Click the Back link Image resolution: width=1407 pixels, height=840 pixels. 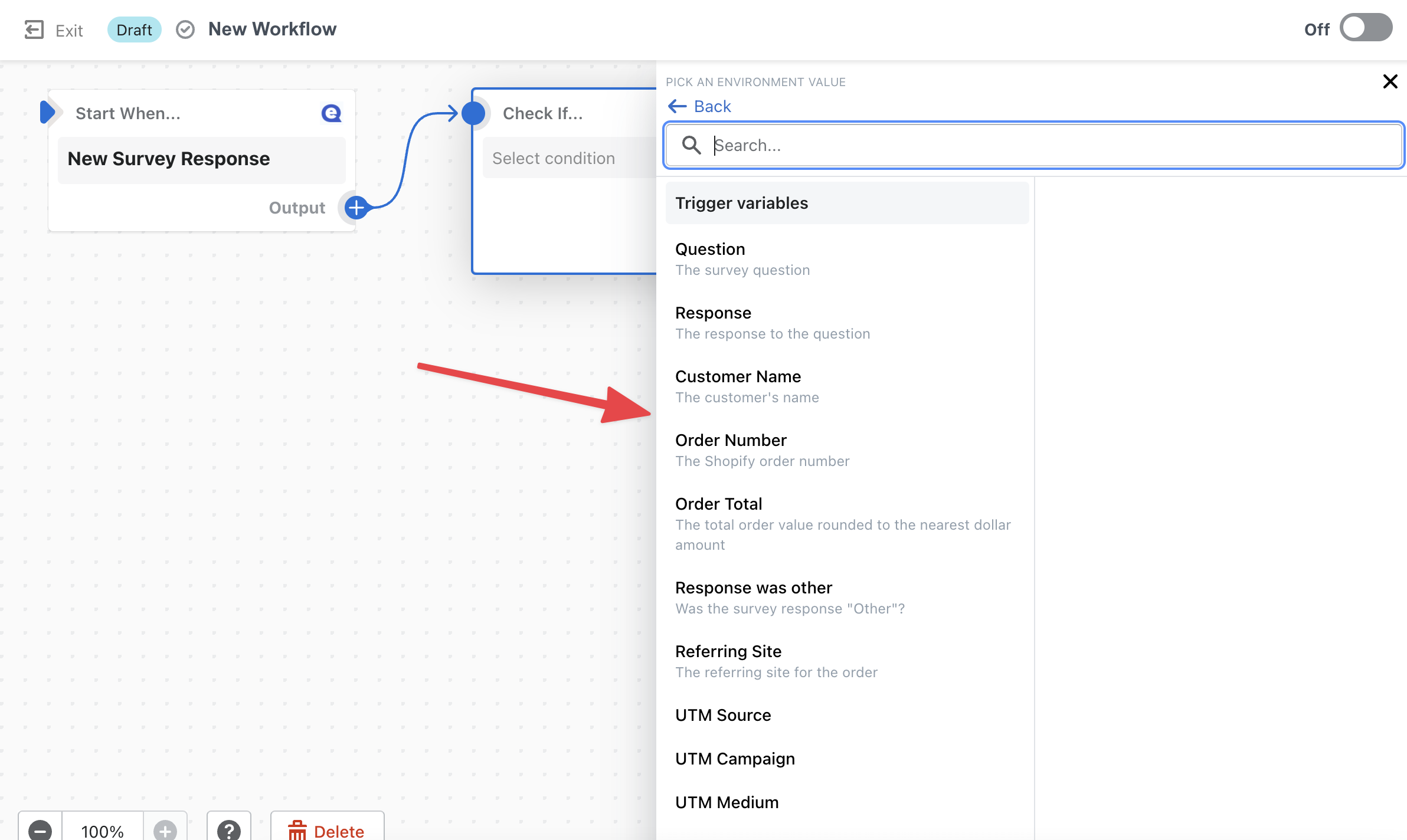coord(712,106)
